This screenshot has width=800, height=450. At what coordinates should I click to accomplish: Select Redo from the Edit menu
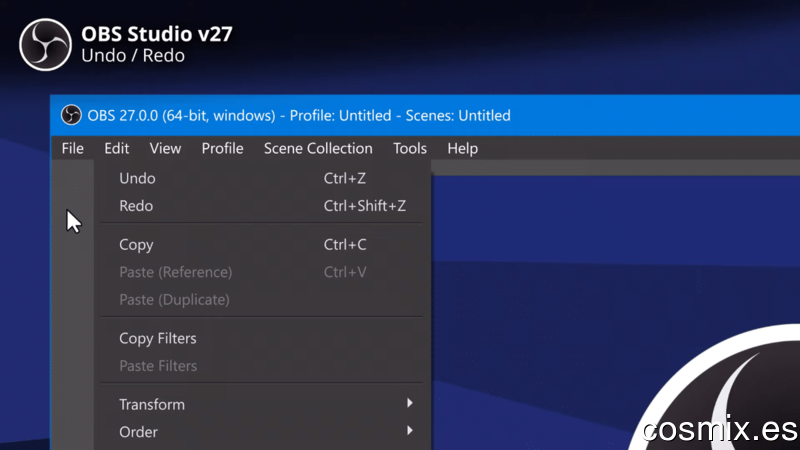coord(262,206)
